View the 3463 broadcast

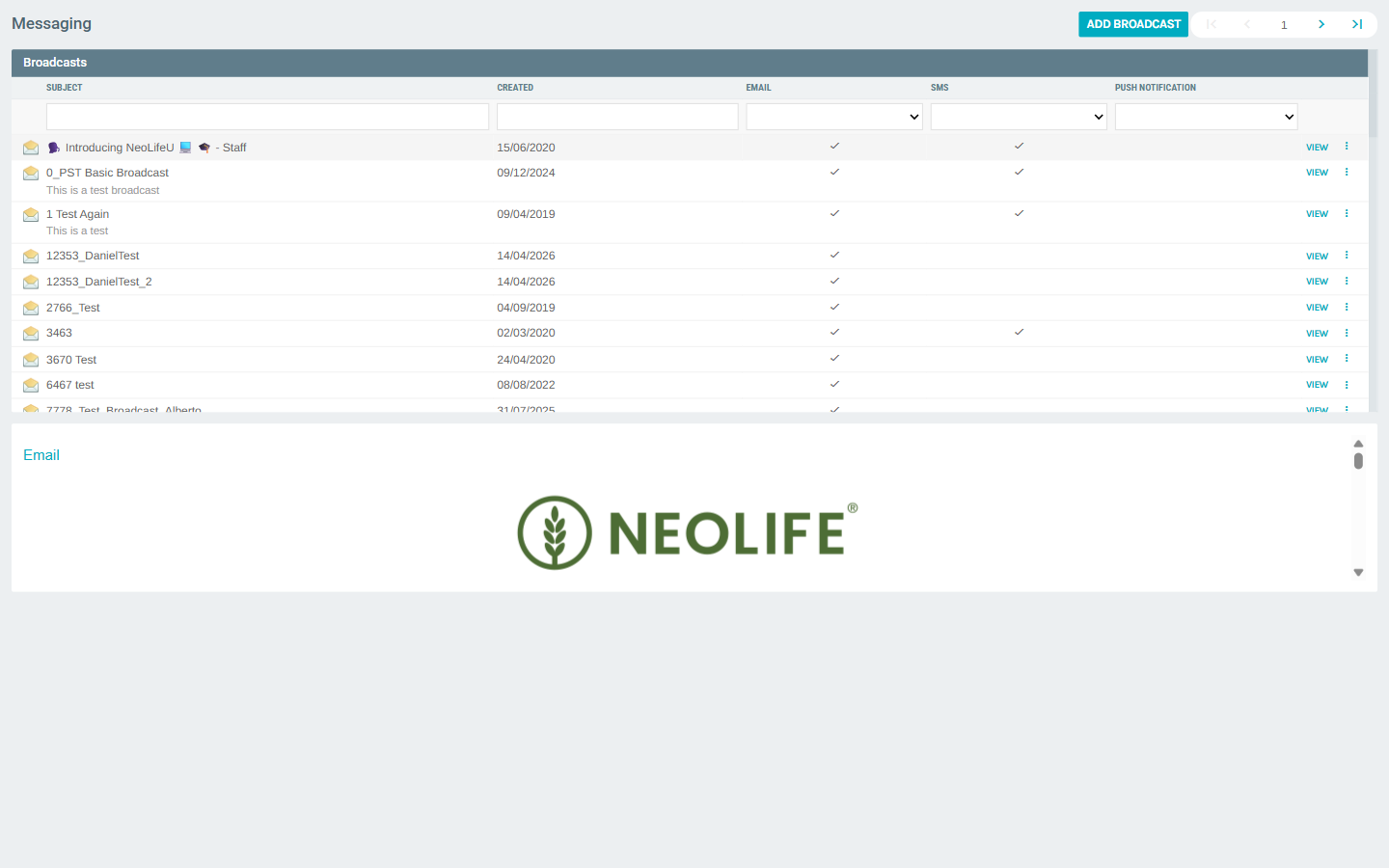click(x=1317, y=334)
